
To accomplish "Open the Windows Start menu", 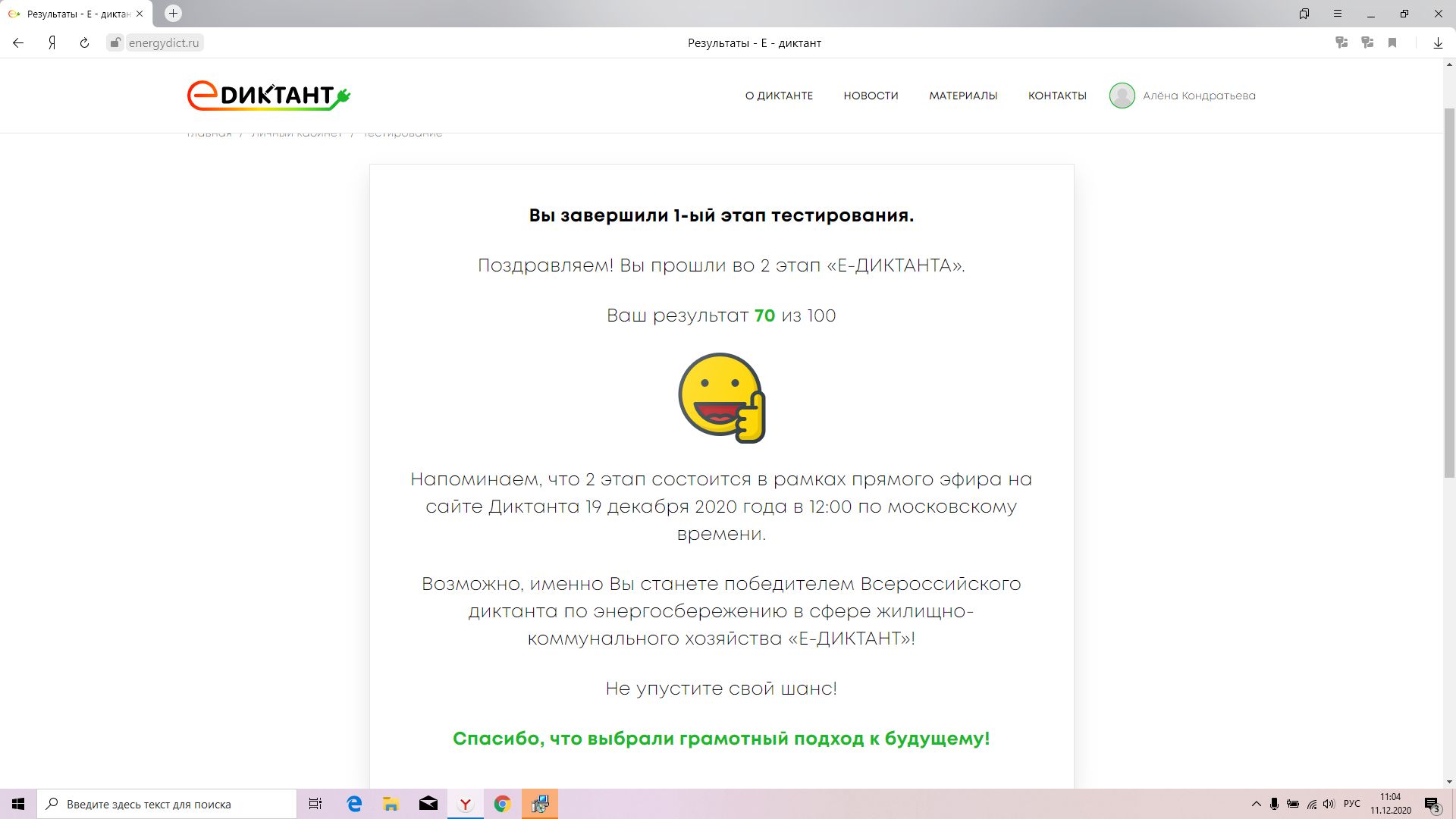I will pos(18,804).
